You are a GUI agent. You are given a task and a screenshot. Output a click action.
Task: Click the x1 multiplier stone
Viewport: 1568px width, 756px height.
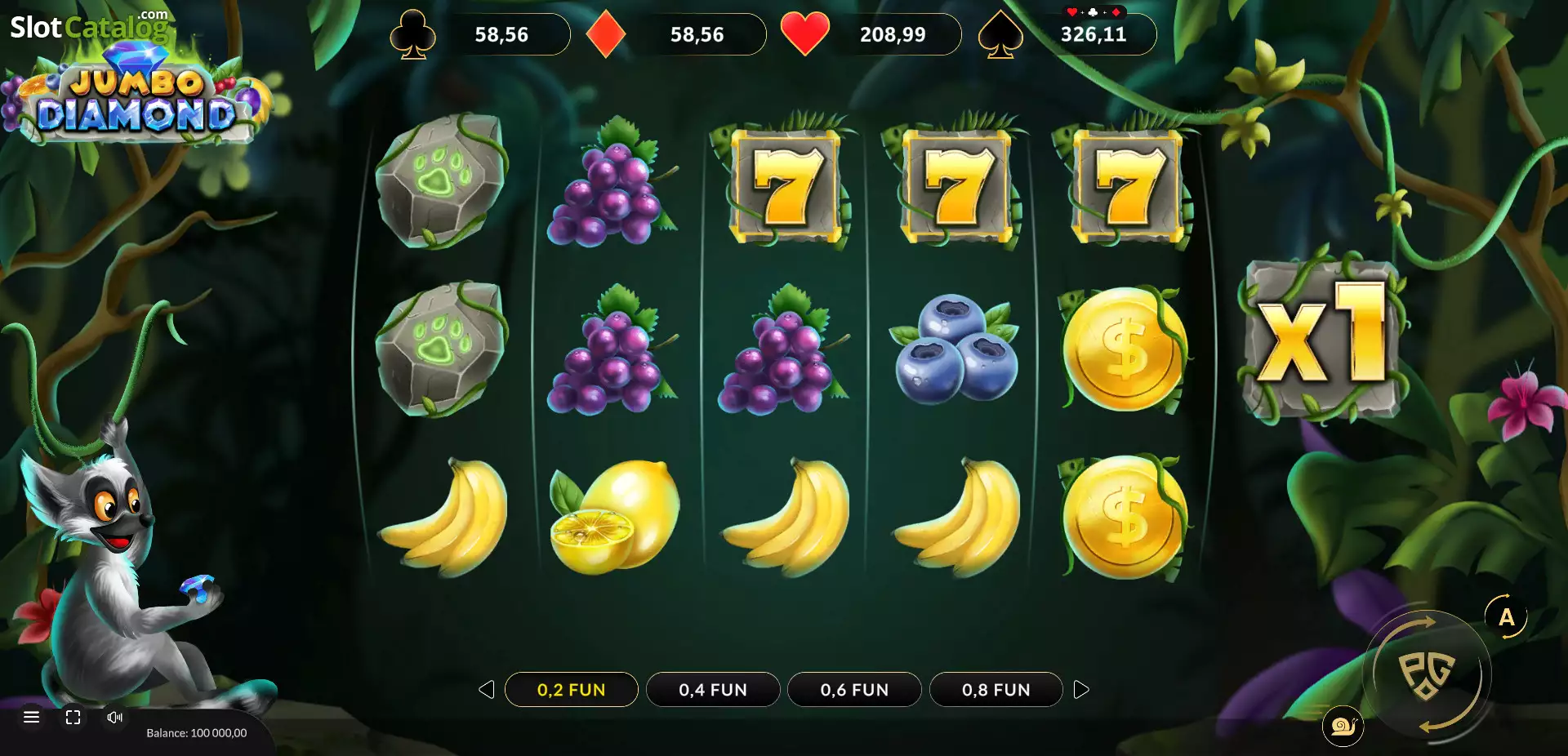click(1323, 339)
